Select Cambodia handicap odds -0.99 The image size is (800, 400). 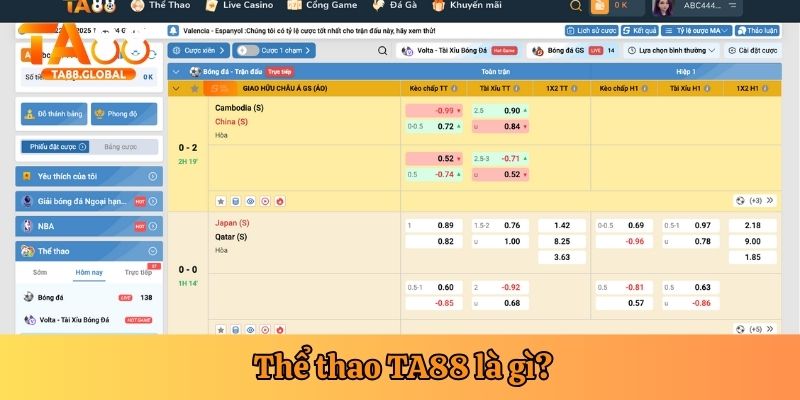point(434,111)
